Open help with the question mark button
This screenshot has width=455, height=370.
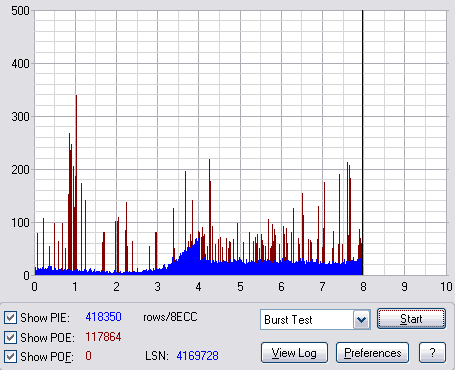tap(432, 353)
